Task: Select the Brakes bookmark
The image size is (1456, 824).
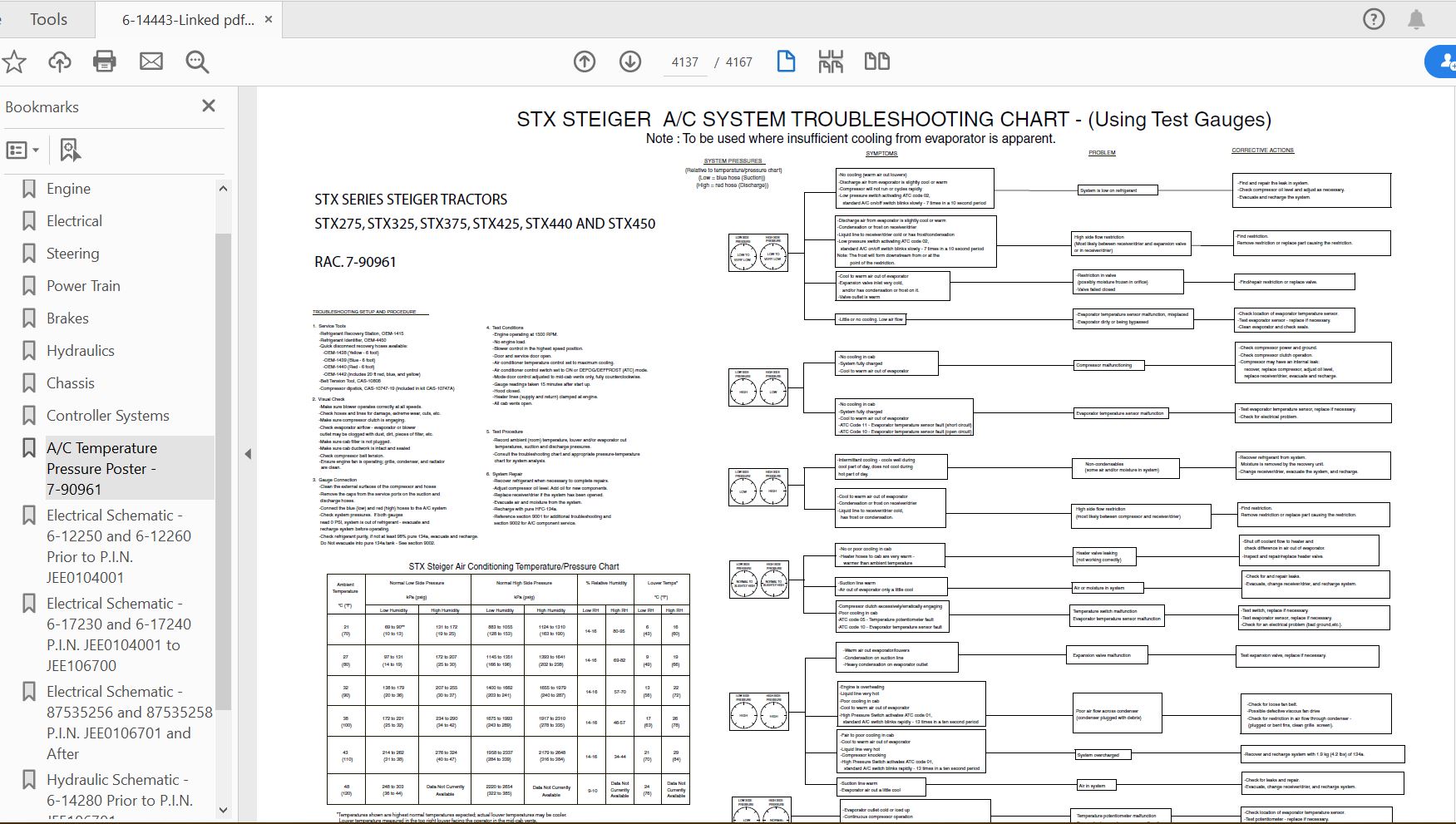Action: (67, 318)
